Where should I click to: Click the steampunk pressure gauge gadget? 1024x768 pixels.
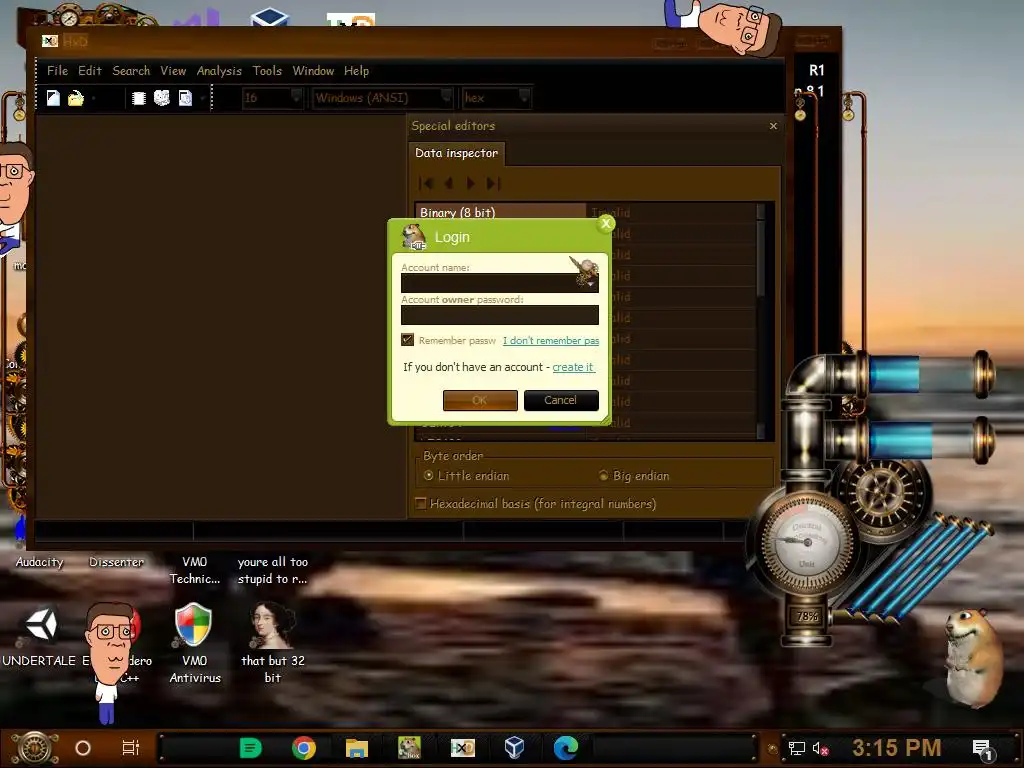806,543
